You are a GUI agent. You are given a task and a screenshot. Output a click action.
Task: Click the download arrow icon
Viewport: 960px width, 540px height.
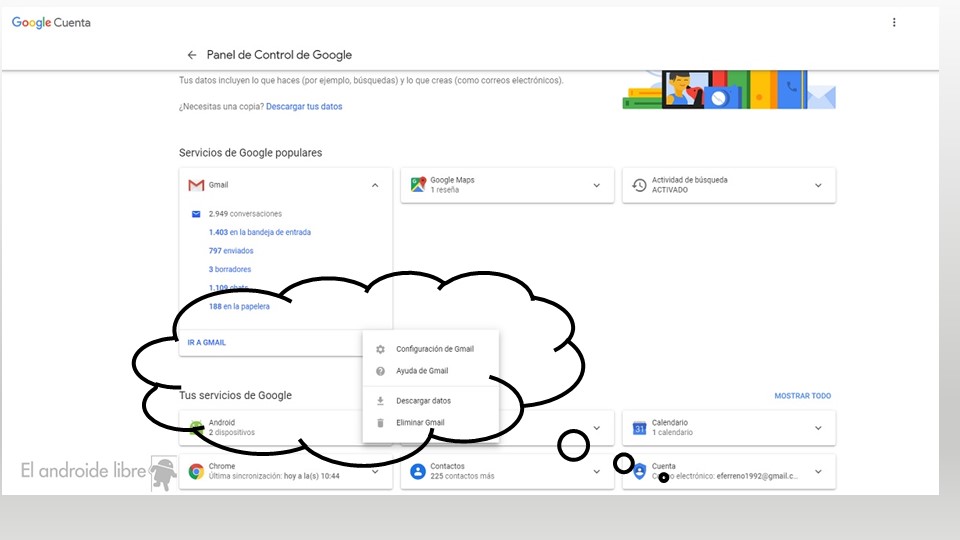380,401
